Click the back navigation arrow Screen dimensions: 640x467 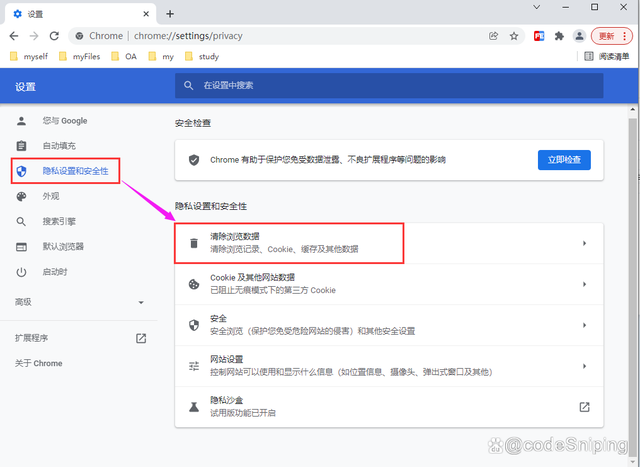pos(16,36)
